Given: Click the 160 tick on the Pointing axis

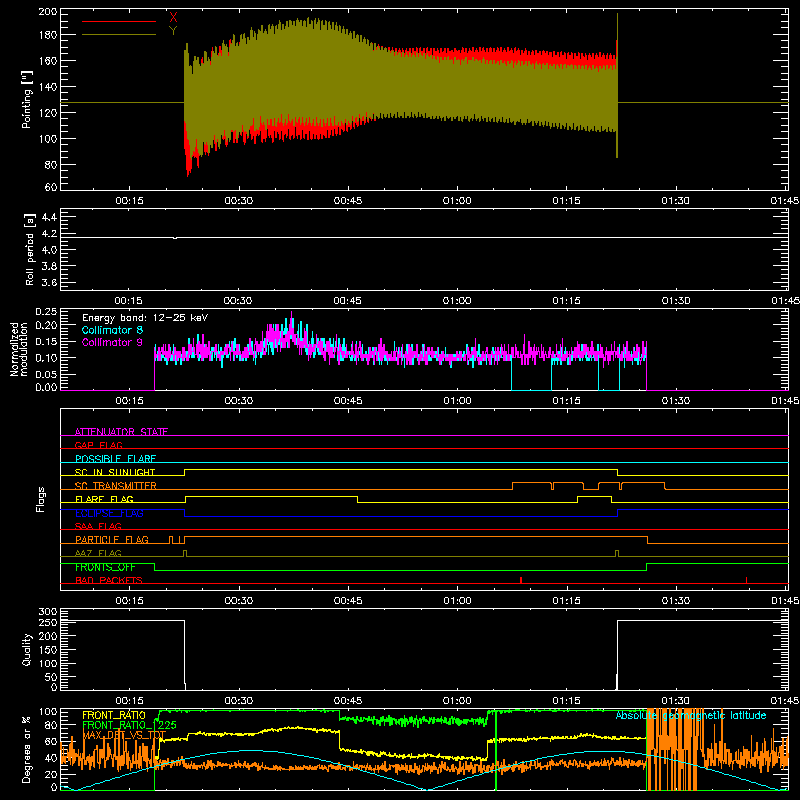Looking at the screenshot, I should pyautogui.click(x=47, y=61).
